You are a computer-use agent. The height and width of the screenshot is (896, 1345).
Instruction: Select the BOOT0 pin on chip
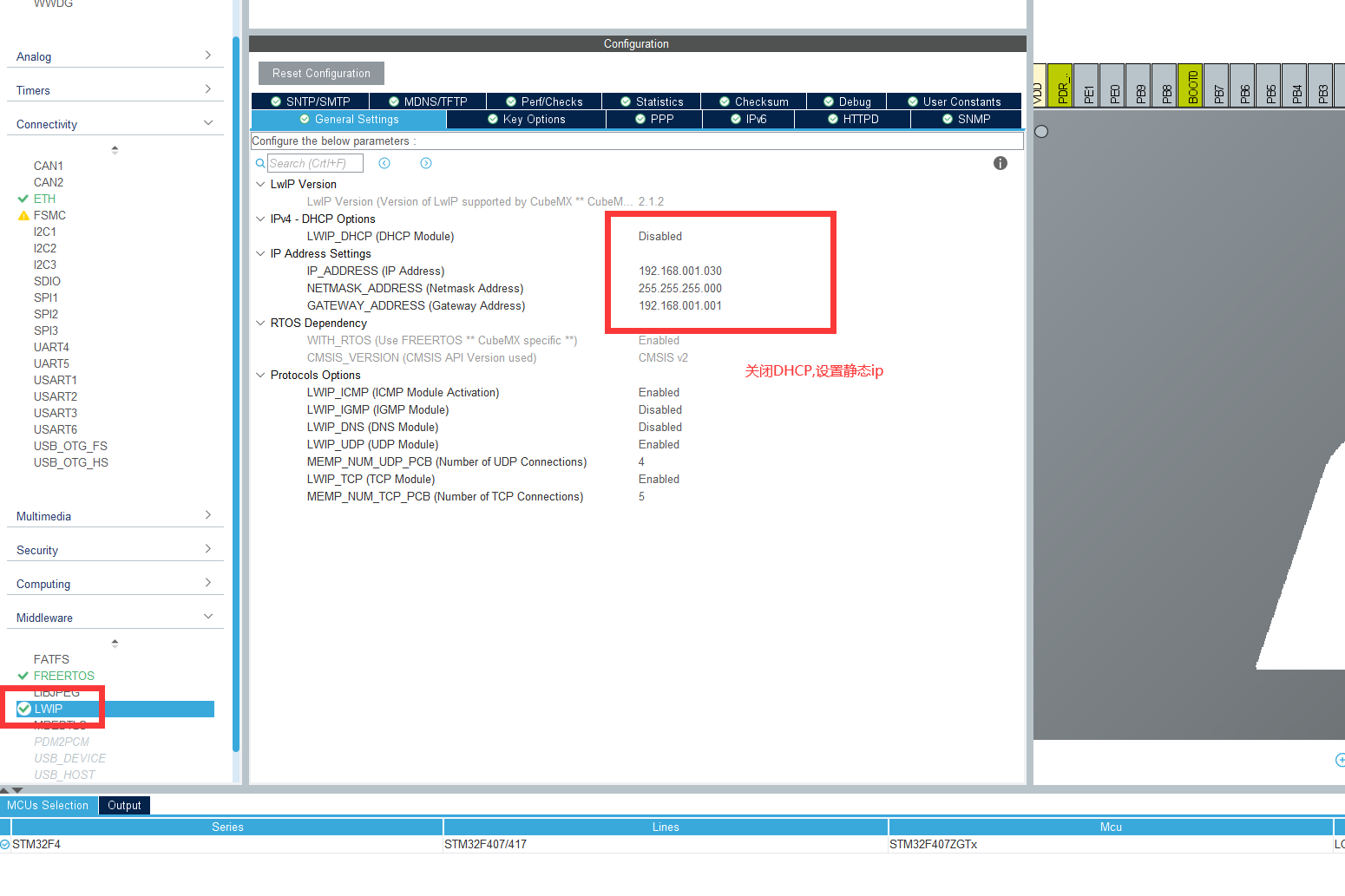[1190, 85]
